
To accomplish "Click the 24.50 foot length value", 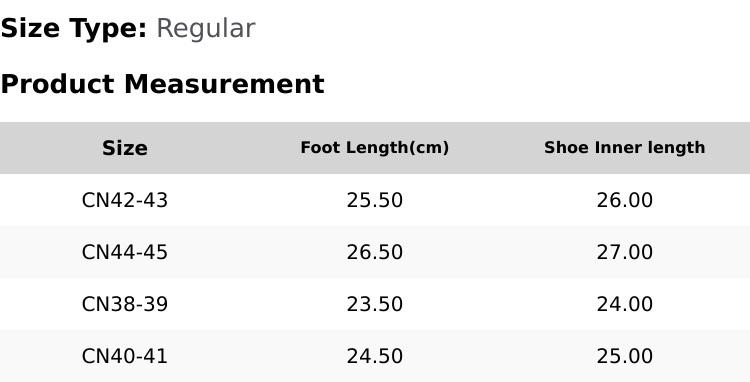I will pyautogui.click(x=375, y=356).
